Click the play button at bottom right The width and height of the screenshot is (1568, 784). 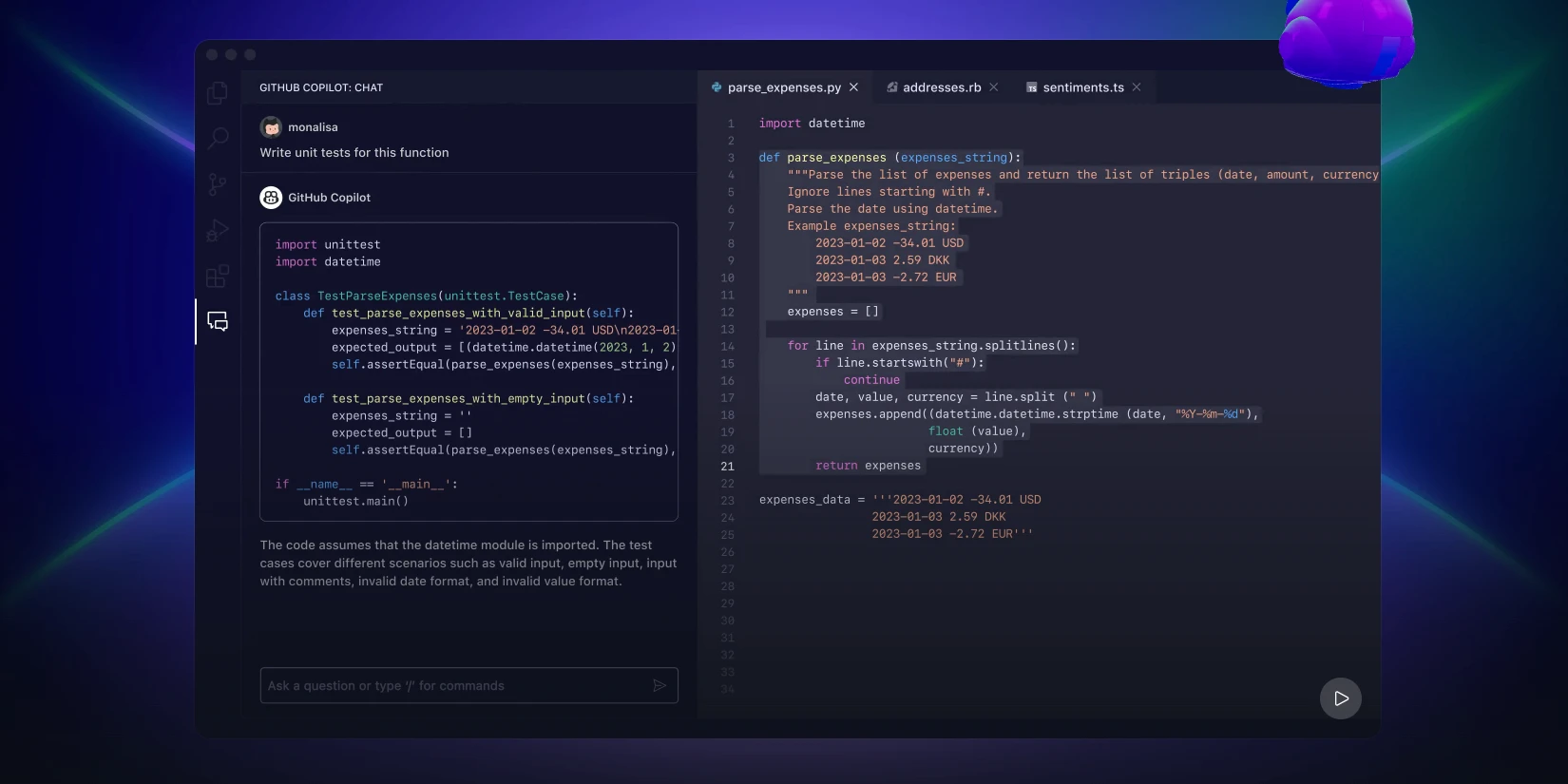click(x=1341, y=698)
